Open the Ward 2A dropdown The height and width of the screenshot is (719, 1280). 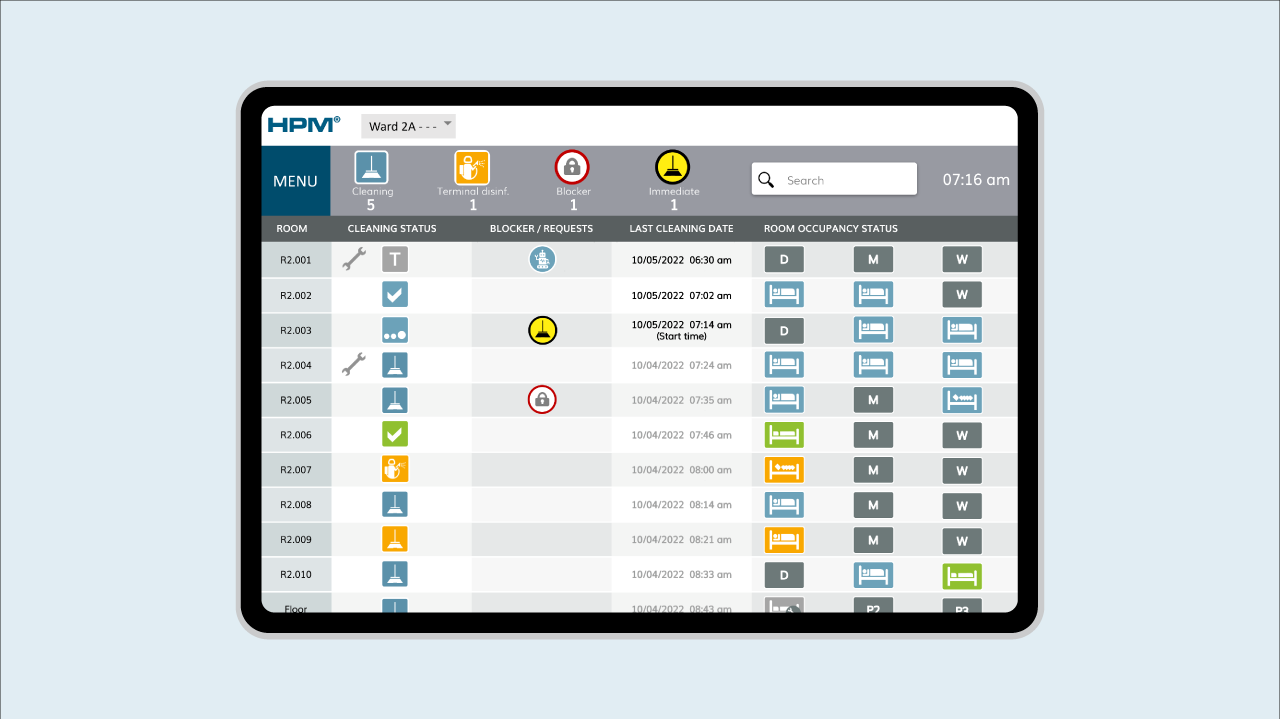408,126
